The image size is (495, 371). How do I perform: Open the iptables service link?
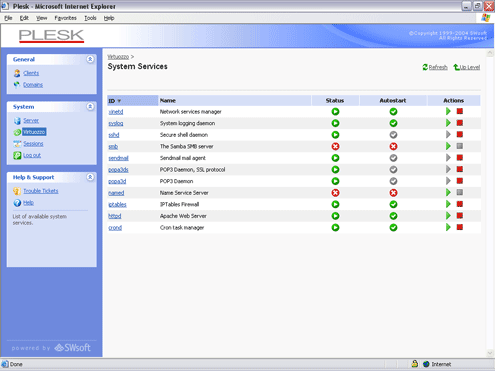tap(117, 204)
